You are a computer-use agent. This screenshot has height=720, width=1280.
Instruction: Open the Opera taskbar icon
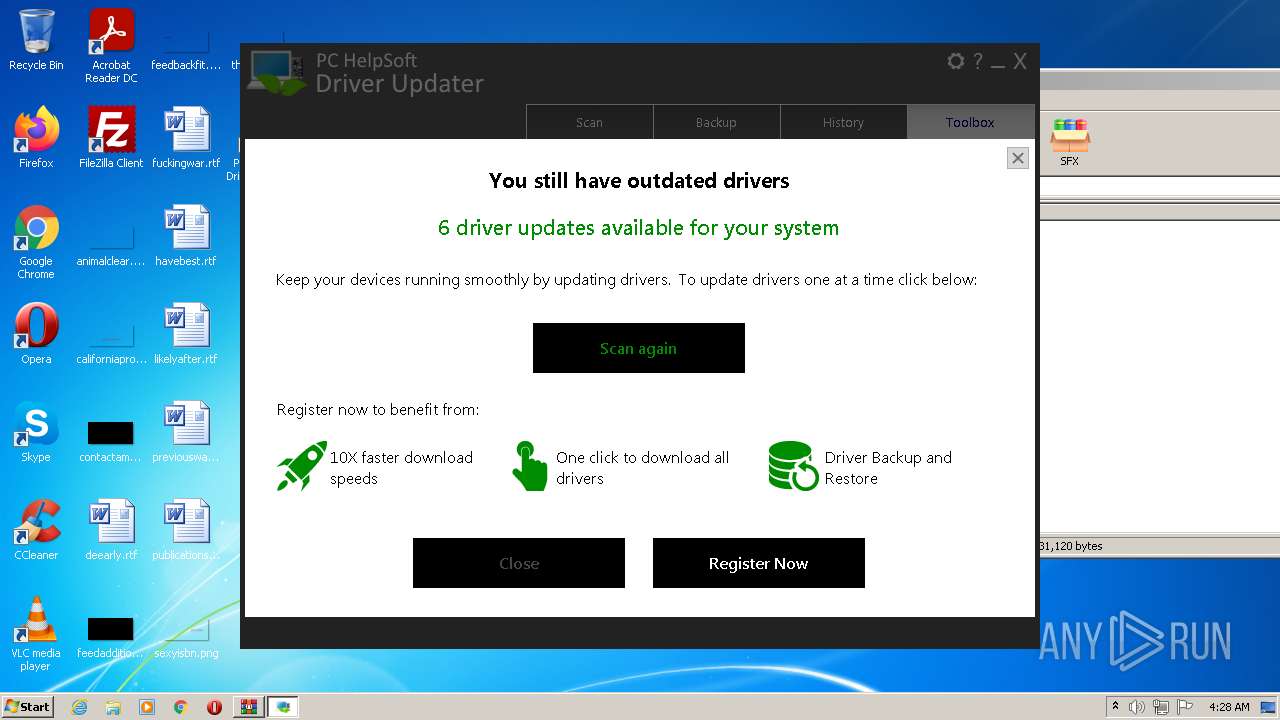pyautogui.click(x=214, y=707)
